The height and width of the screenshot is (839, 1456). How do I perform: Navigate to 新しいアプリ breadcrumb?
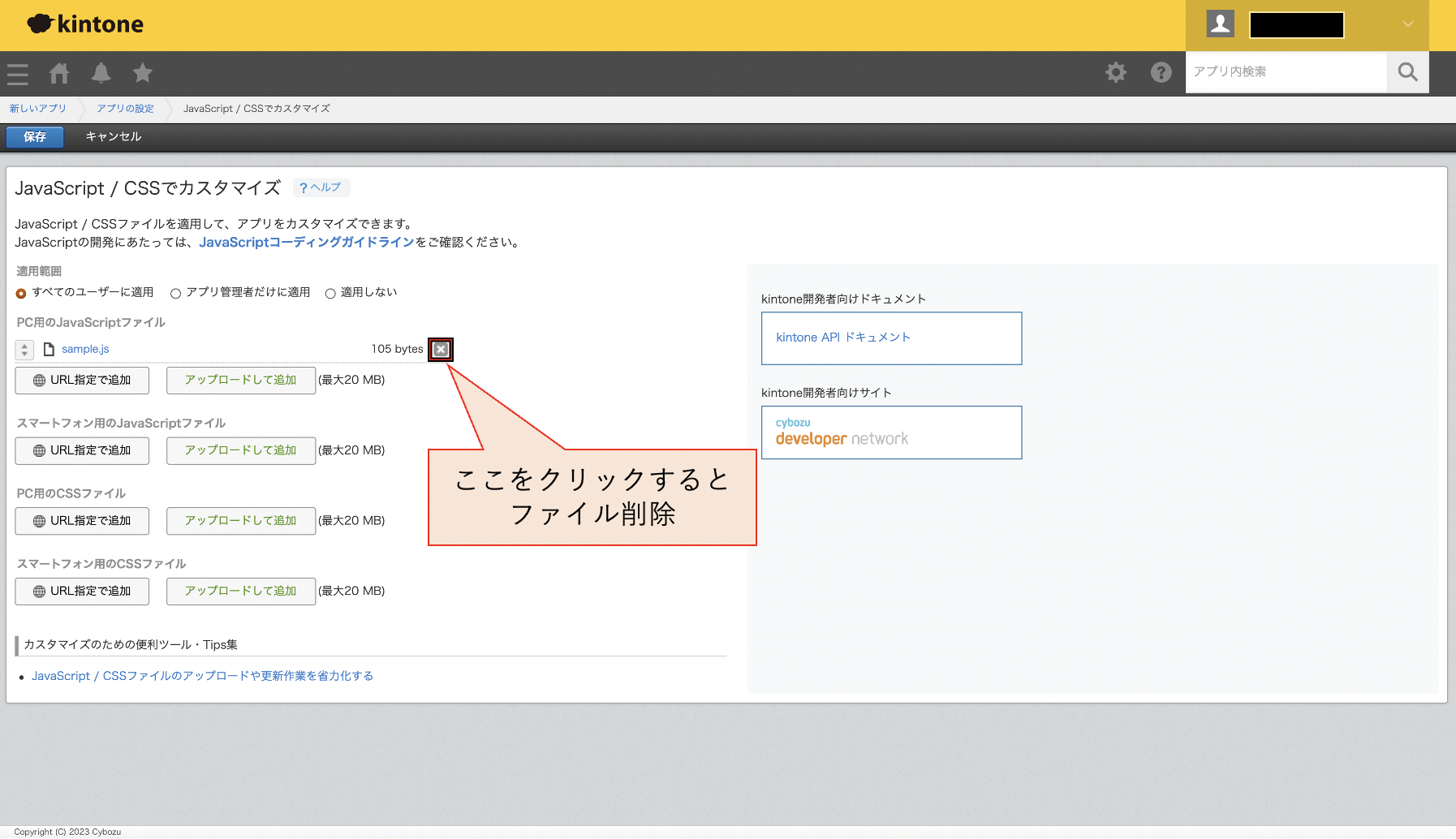[x=38, y=109]
